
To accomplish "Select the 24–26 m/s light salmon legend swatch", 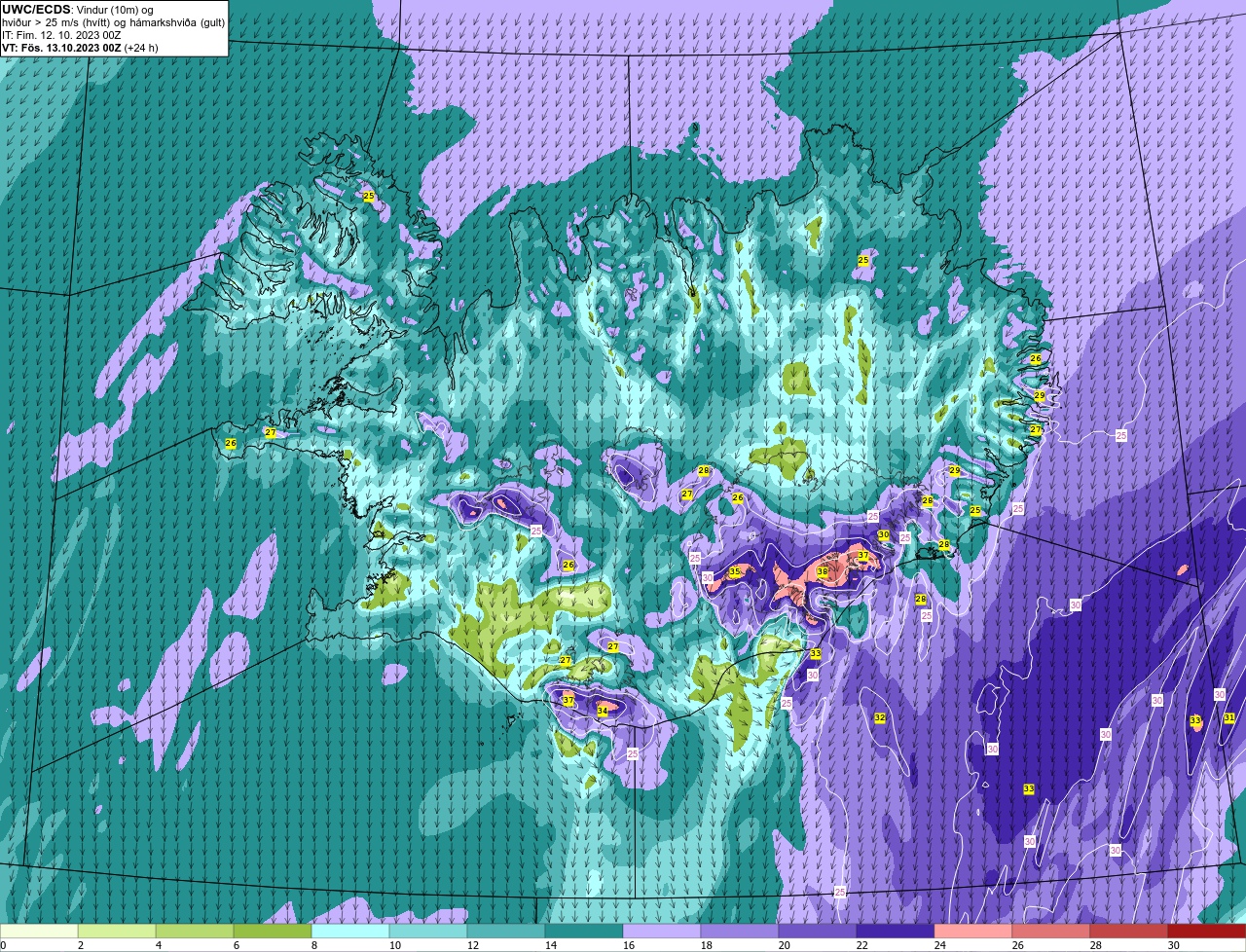I will click(973, 932).
